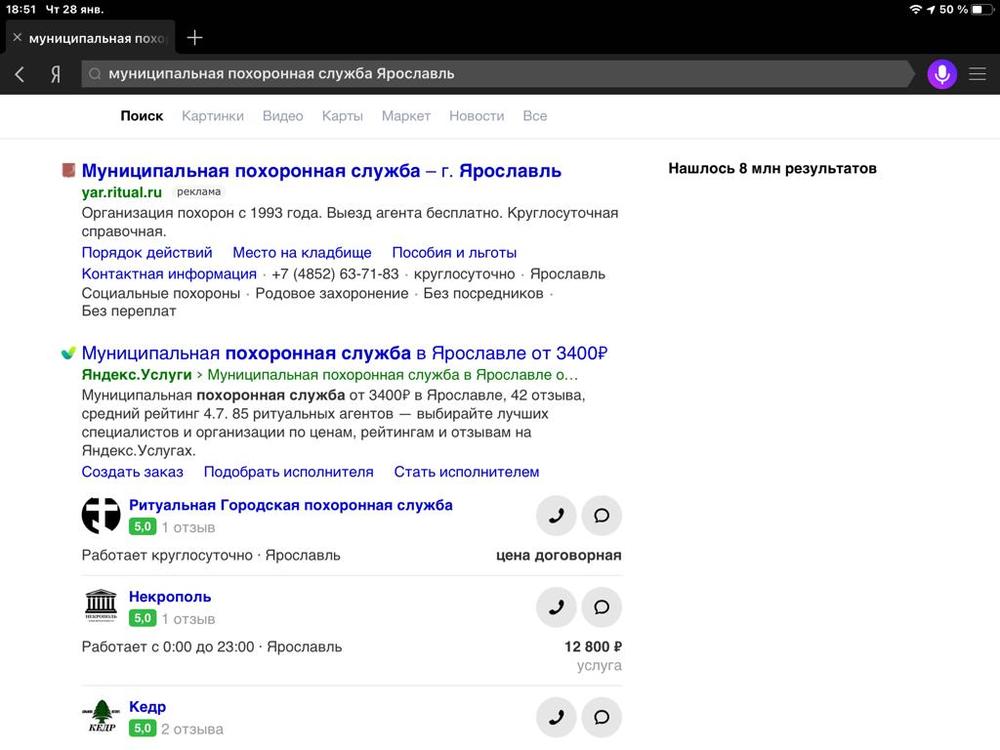The image size is (1000, 750).
Task: Open ad result 'Муниципальная похоронная служба – г. Ярославль'
Action: coord(321,171)
